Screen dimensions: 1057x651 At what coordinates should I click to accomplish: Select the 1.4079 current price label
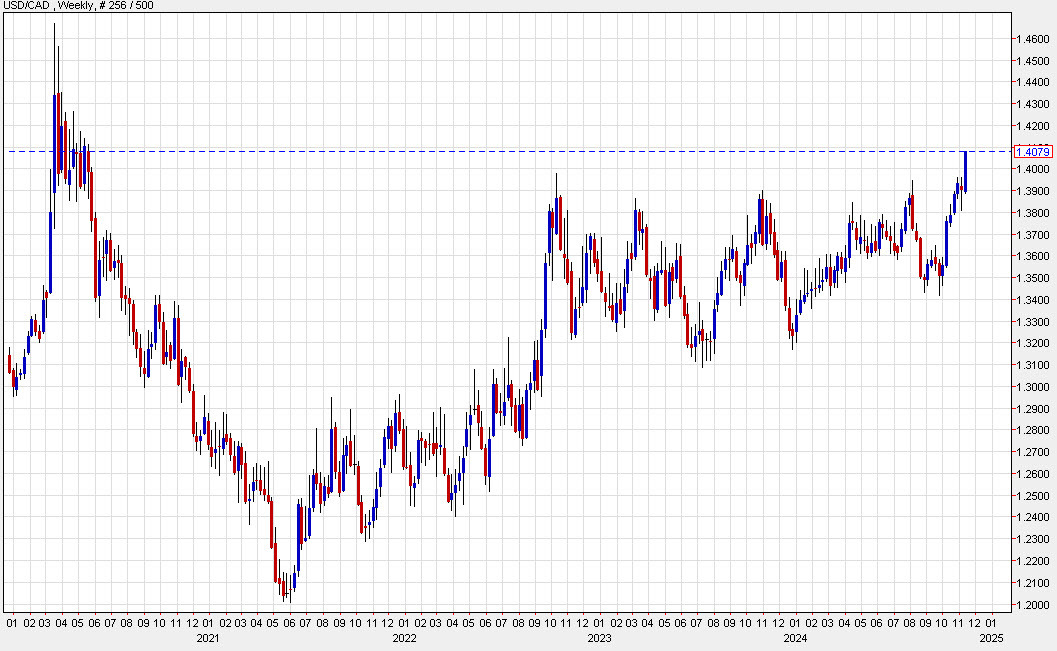(x=1032, y=152)
